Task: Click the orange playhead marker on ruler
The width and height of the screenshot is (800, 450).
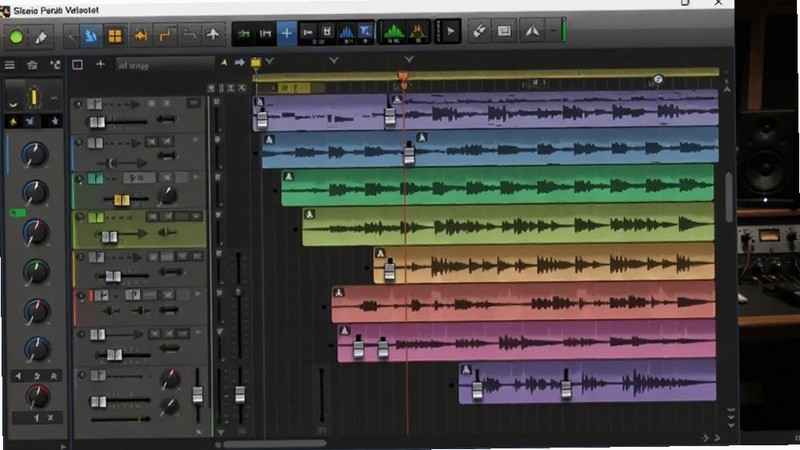Action: point(403,78)
